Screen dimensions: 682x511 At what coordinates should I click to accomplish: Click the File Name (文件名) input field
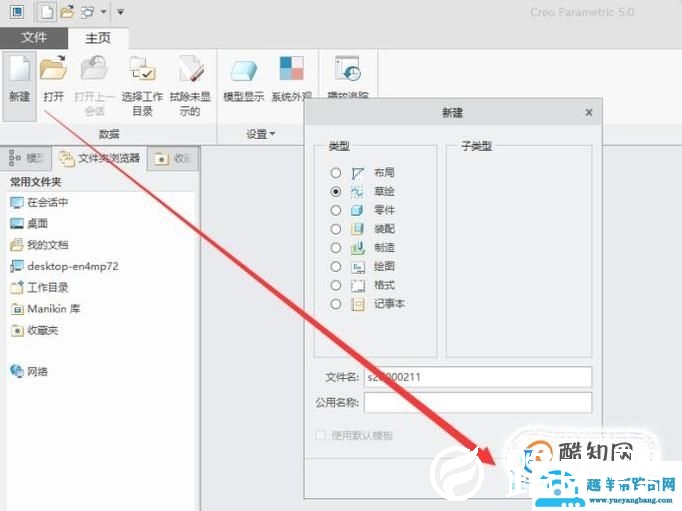(x=478, y=377)
